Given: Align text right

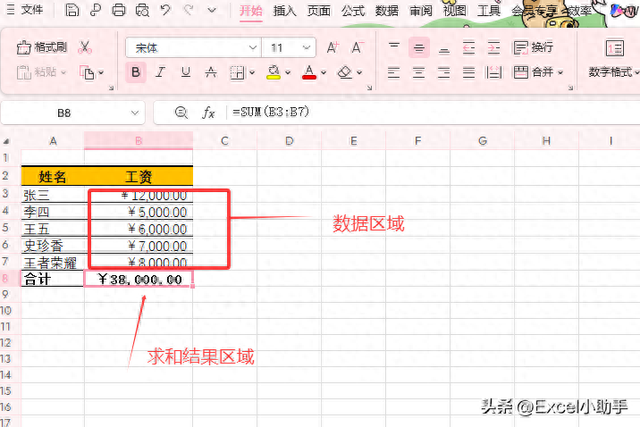Looking at the screenshot, I should 444,73.
